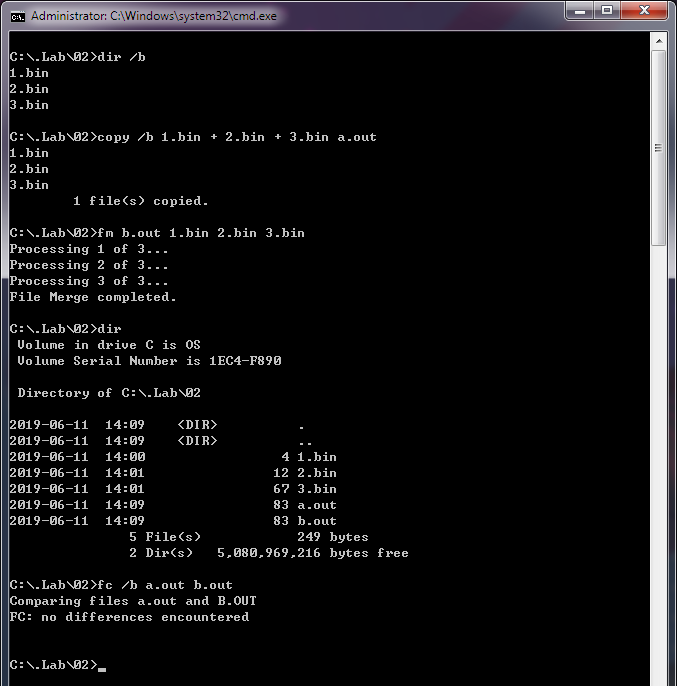Image resolution: width=677 pixels, height=686 pixels.
Task: Click the double-dot <DIR> parent entry row
Action: 161,441
